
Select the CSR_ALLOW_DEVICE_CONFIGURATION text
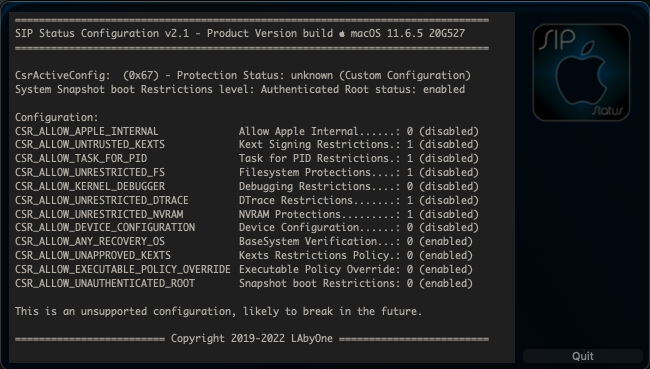pos(105,228)
